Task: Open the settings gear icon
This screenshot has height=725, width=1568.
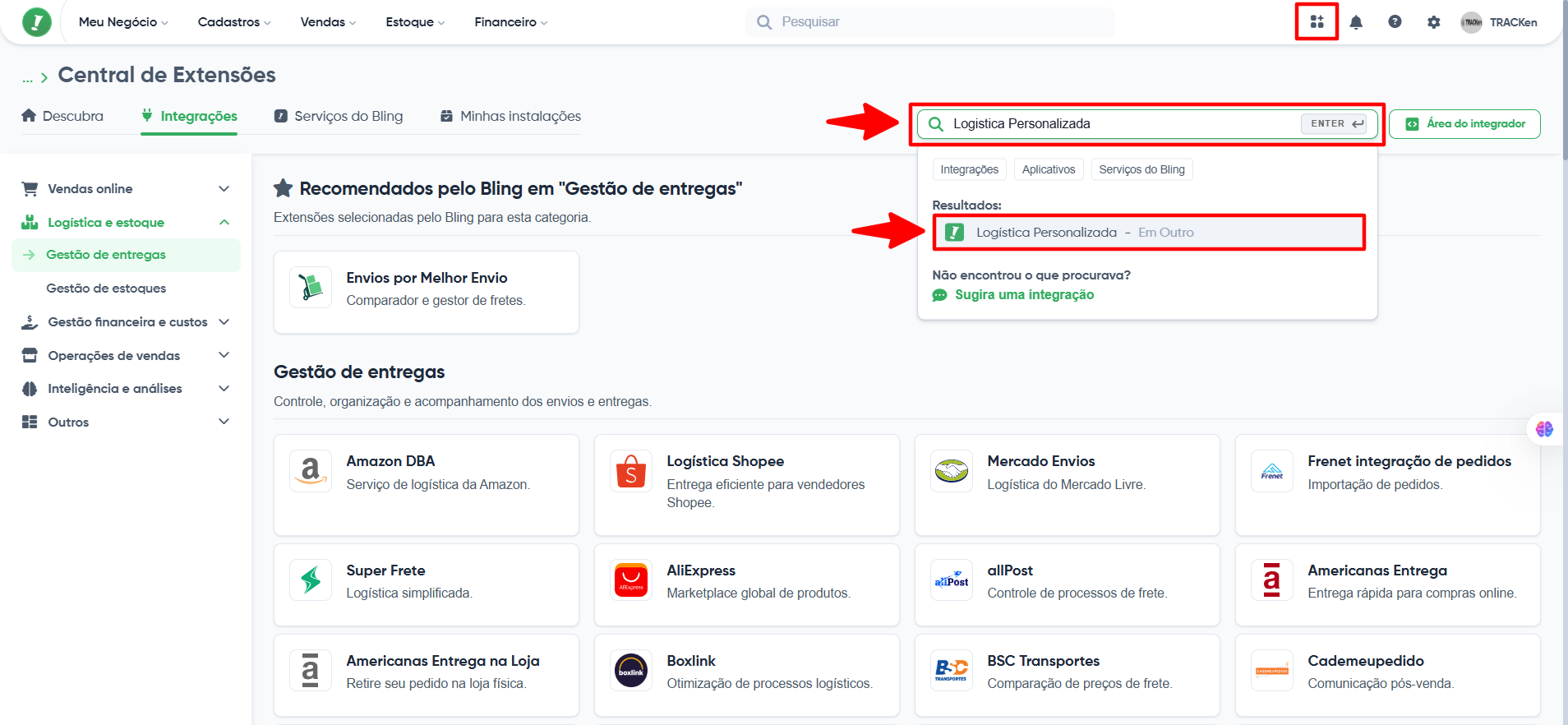Action: click(1433, 22)
